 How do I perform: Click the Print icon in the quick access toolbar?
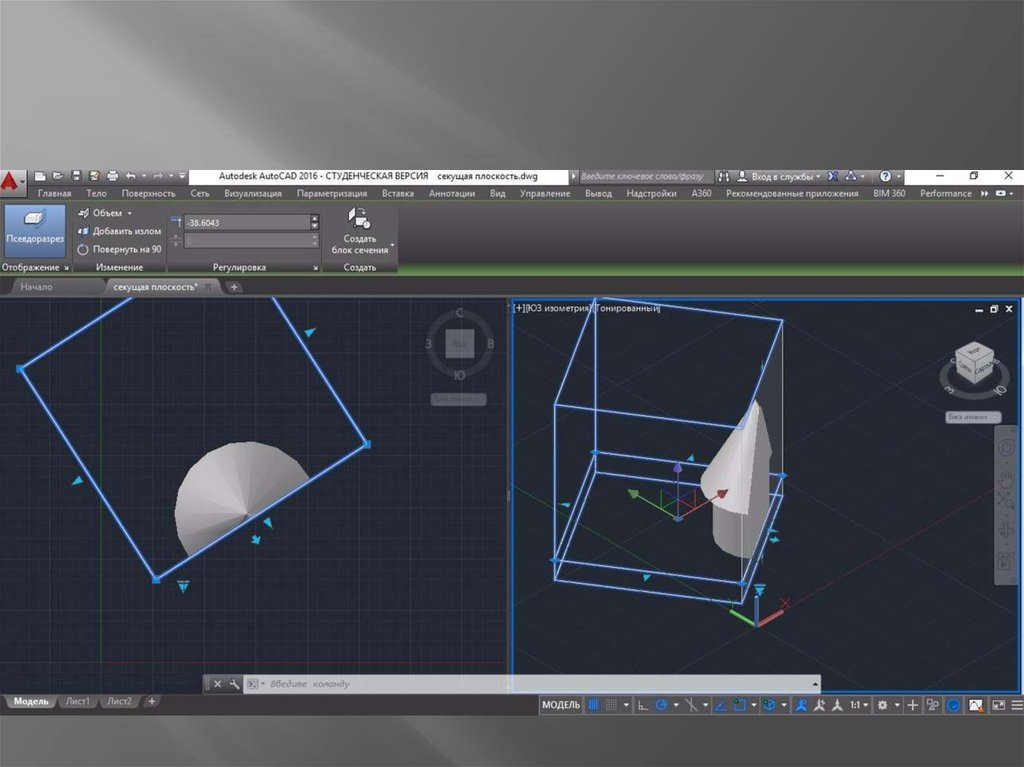112,176
